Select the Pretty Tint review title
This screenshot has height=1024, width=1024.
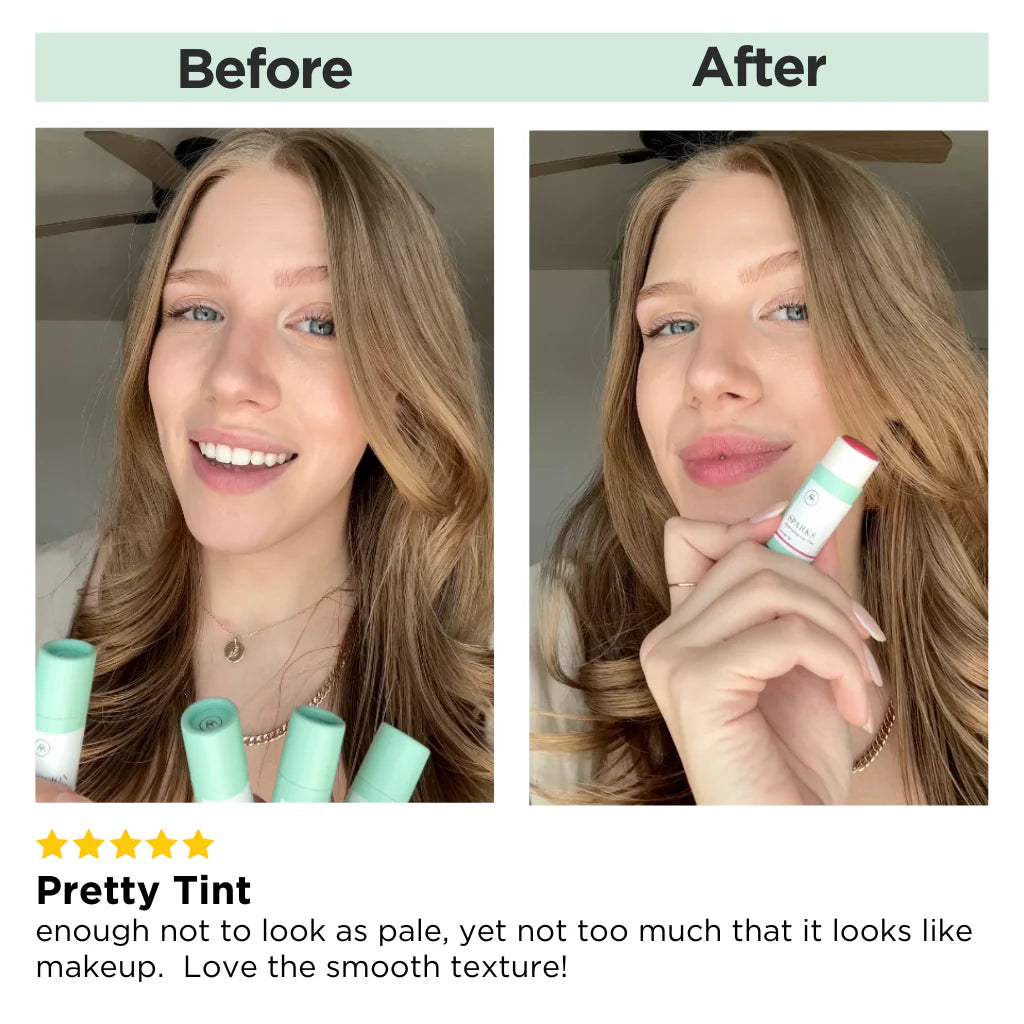[144, 890]
